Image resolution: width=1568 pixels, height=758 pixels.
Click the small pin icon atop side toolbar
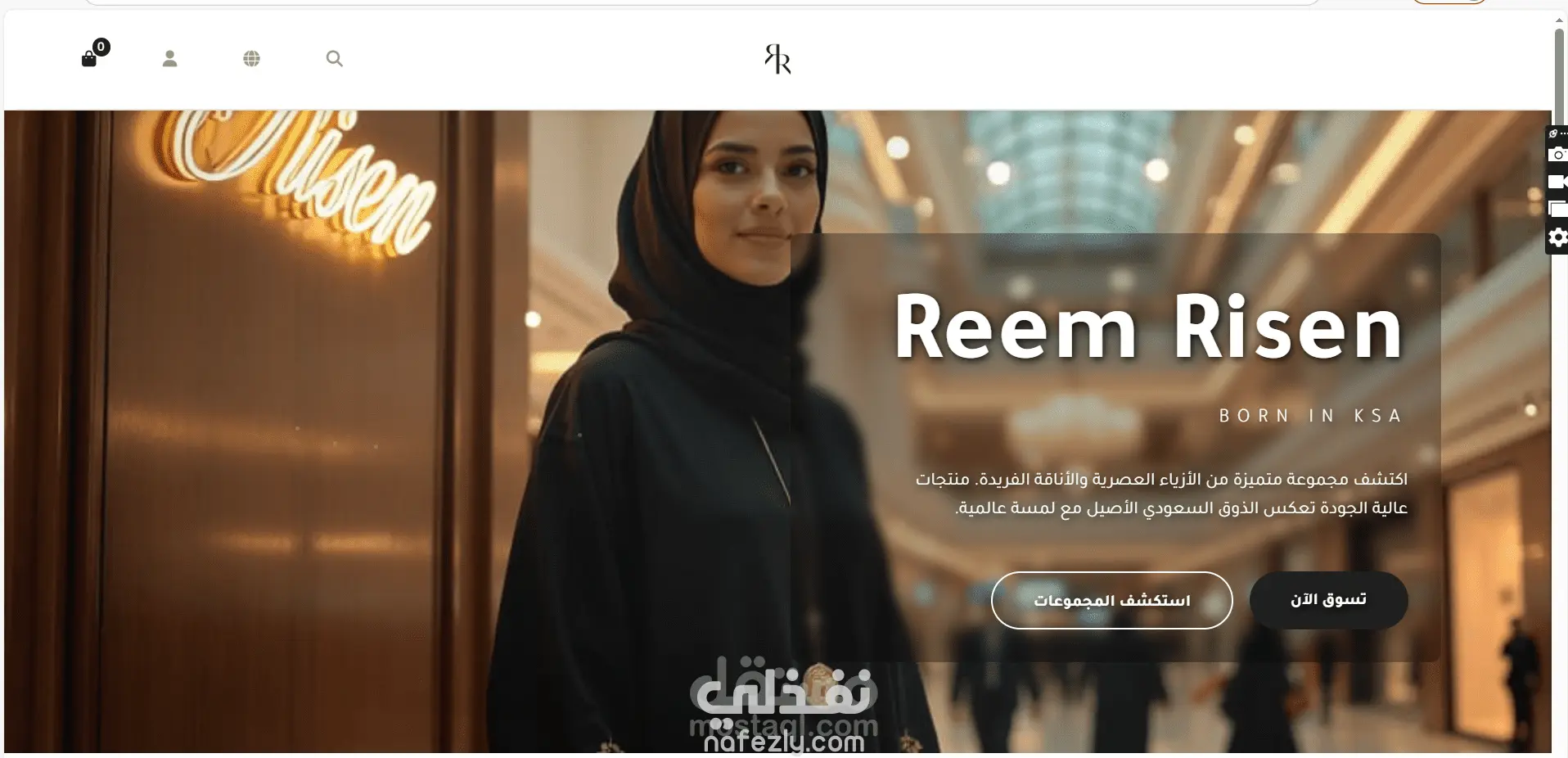point(1553,133)
